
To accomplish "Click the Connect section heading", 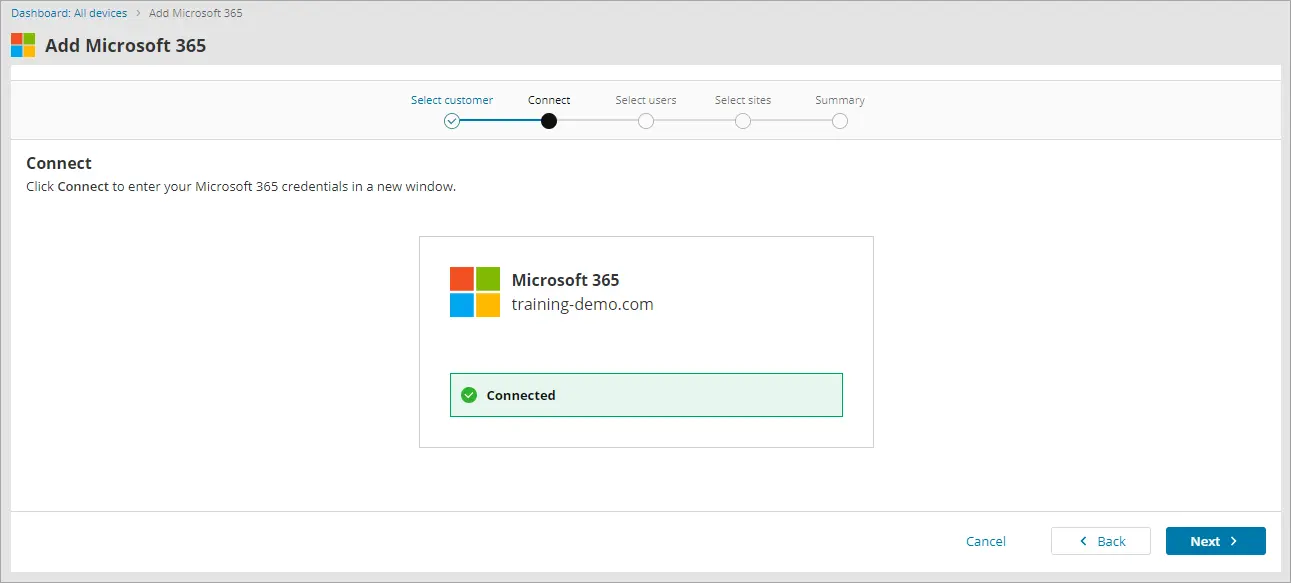I will [x=59, y=163].
